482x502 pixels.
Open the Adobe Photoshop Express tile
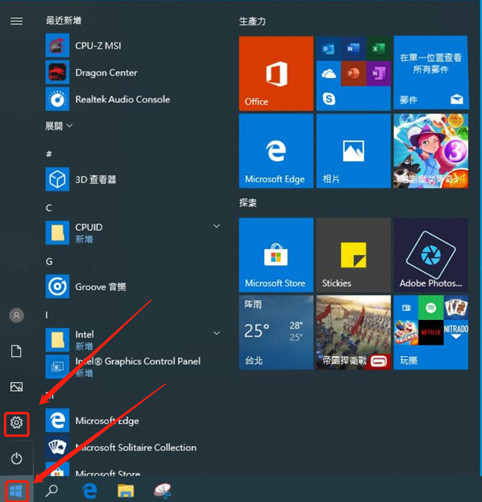click(431, 255)
